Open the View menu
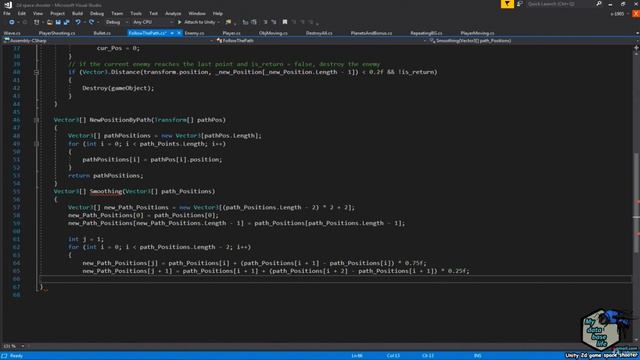The width and height of the screenshot is (640, 360). pos(38,13)
